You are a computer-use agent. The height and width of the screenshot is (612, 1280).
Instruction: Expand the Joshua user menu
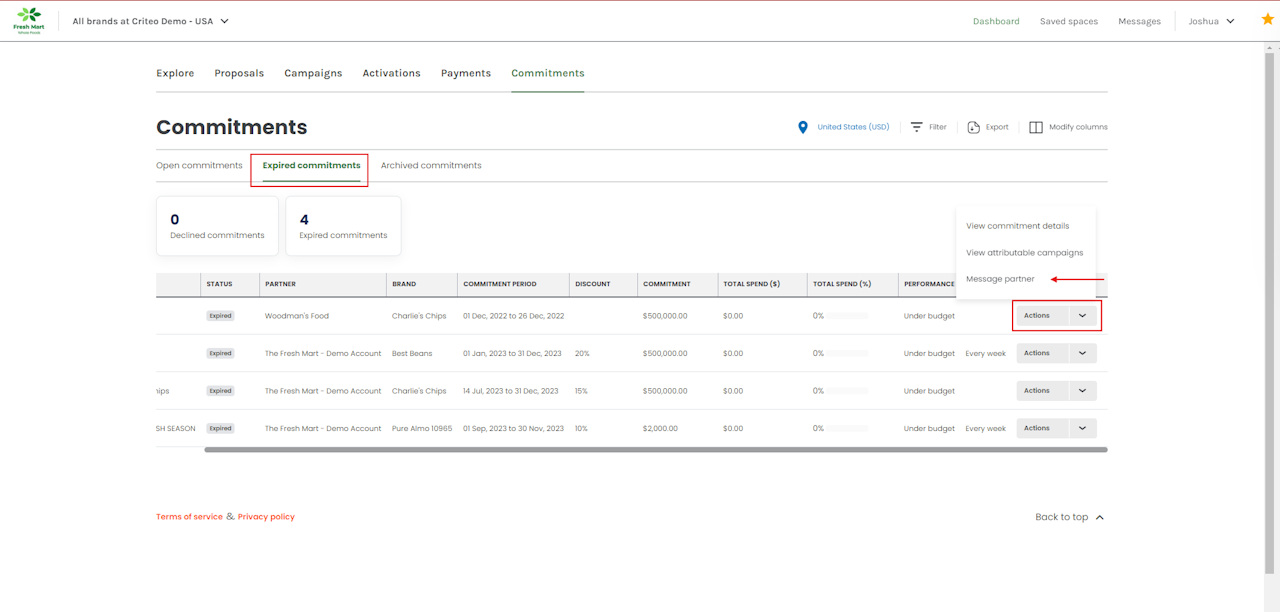[1211, 21]
